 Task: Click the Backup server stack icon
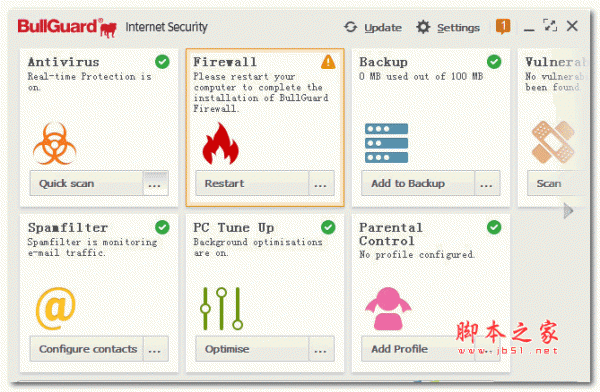386,143
